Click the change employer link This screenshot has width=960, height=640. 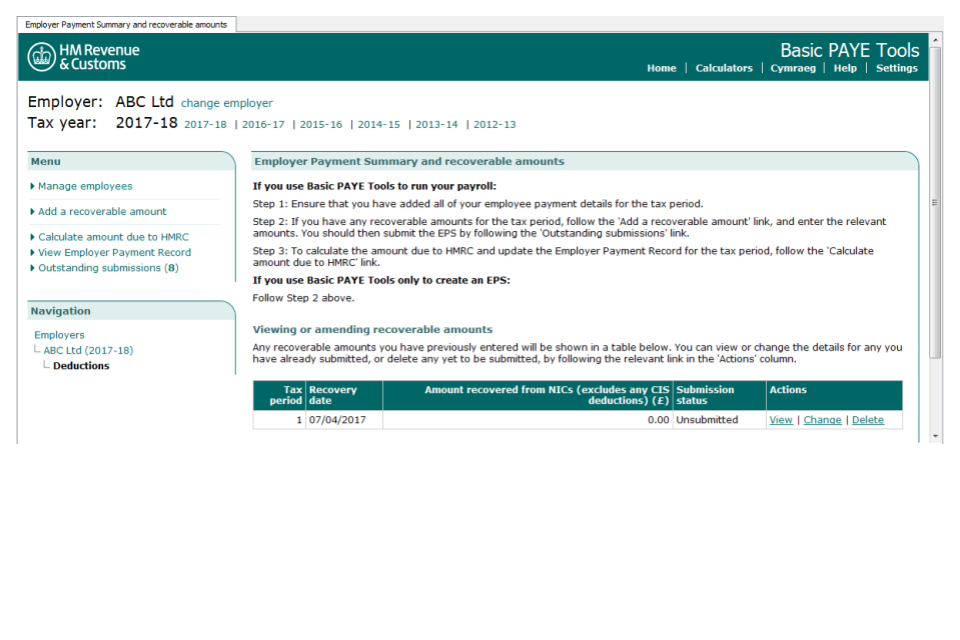click(228, 103)
